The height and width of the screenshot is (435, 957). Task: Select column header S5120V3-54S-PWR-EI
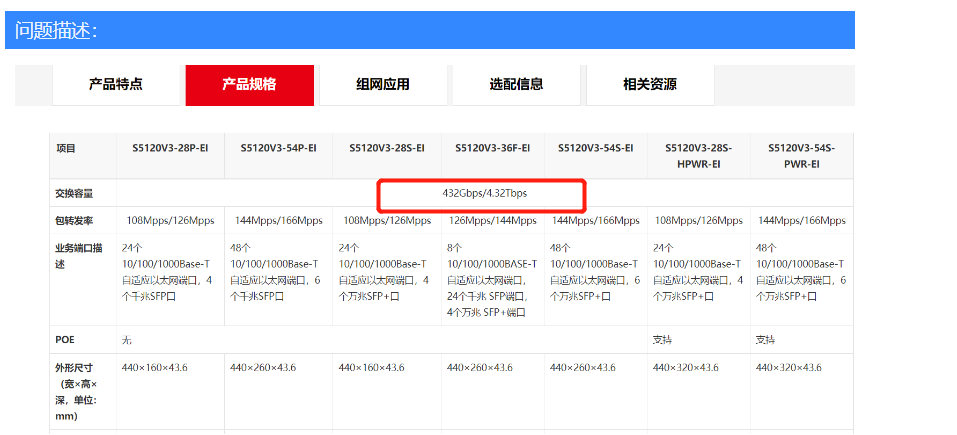(801, 156)
